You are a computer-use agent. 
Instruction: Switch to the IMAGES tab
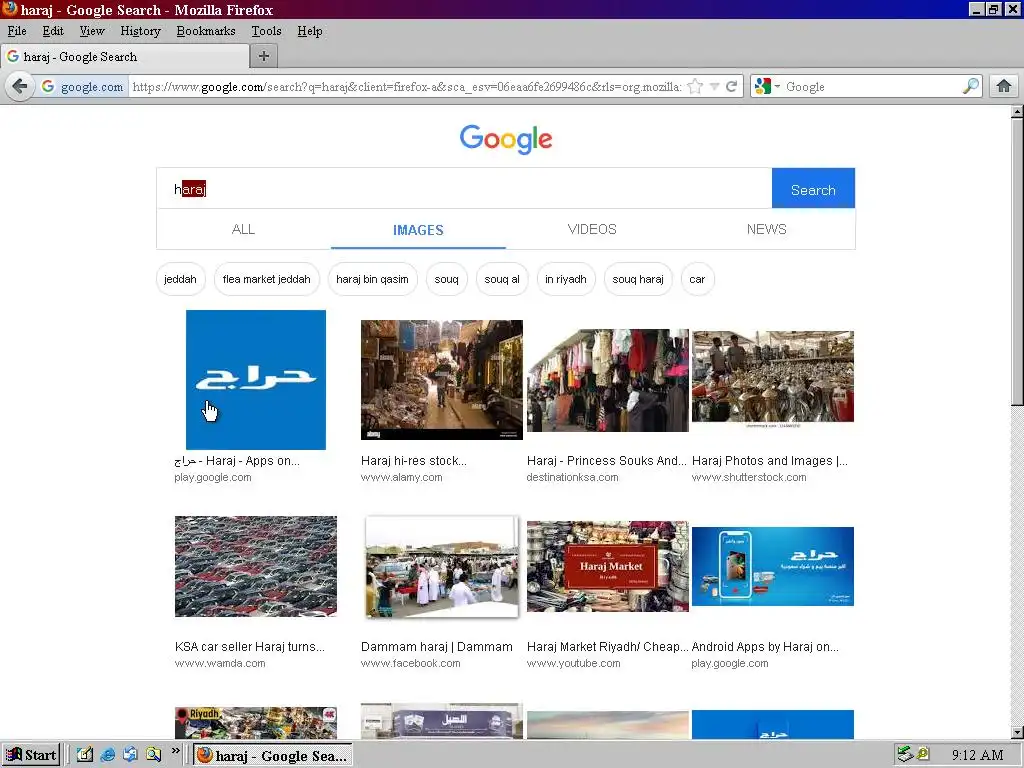[x=418, y=229]
